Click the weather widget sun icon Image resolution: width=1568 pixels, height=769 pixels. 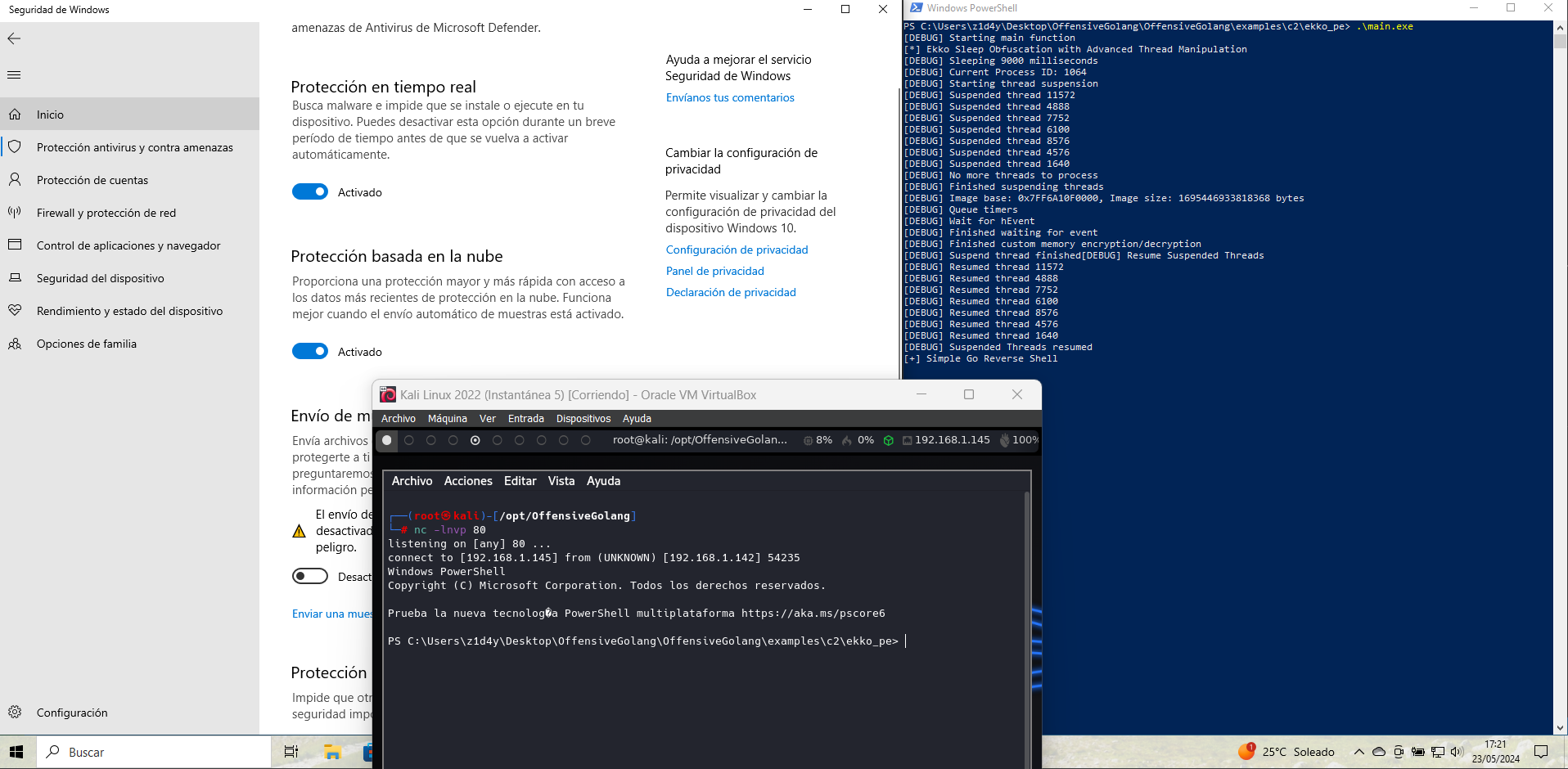coord(1246,751)
